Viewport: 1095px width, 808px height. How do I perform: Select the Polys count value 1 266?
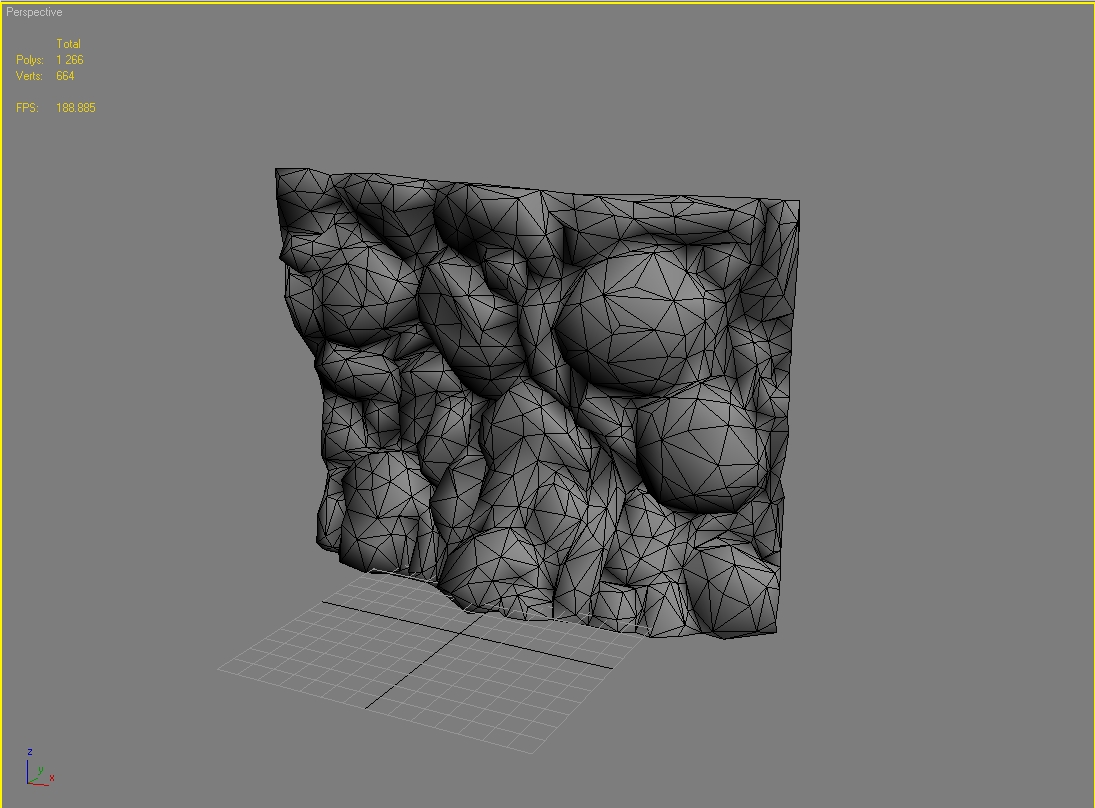tap(69, 60)
